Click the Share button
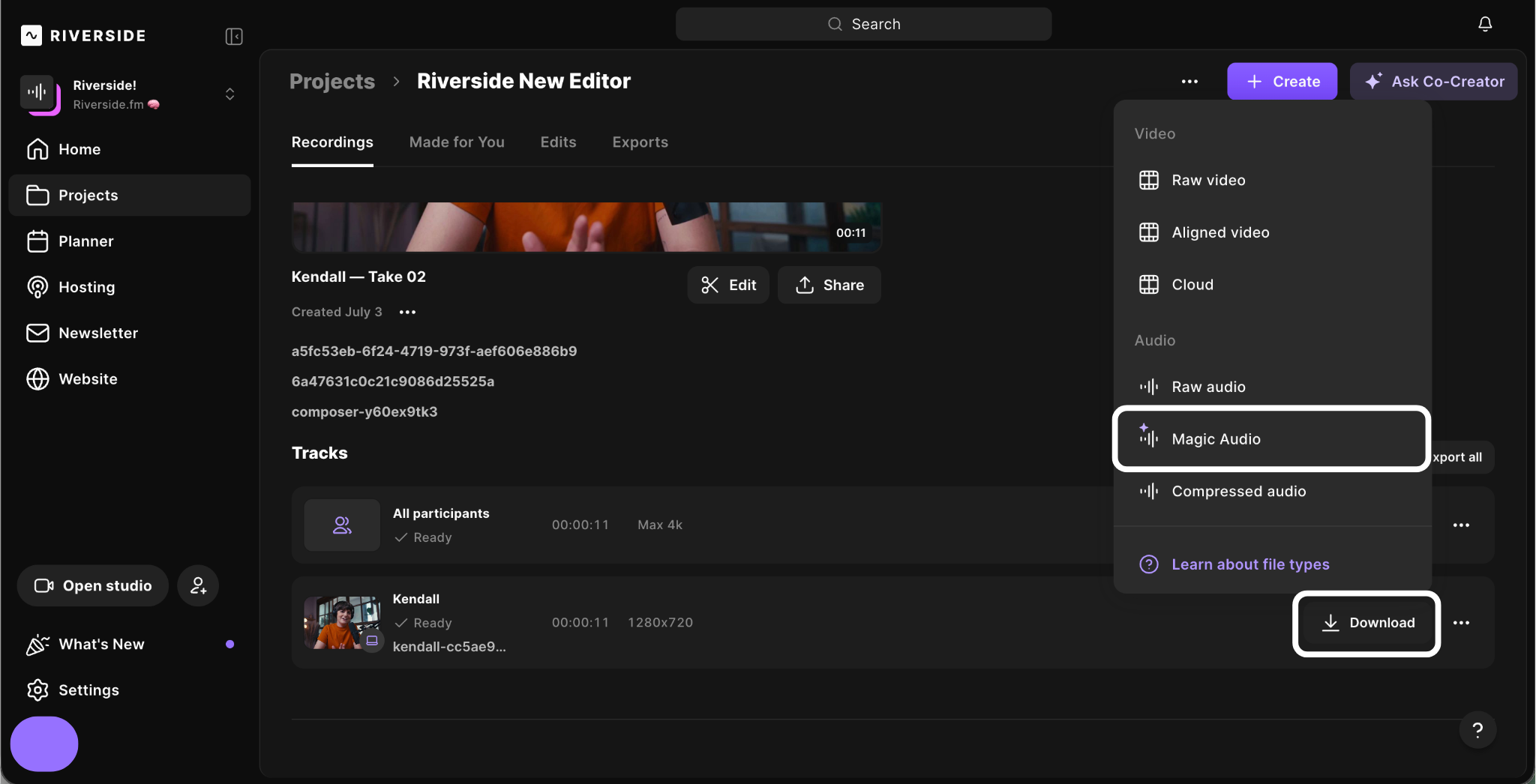Viewport: 1536px width, 784px height. point(829,285)
